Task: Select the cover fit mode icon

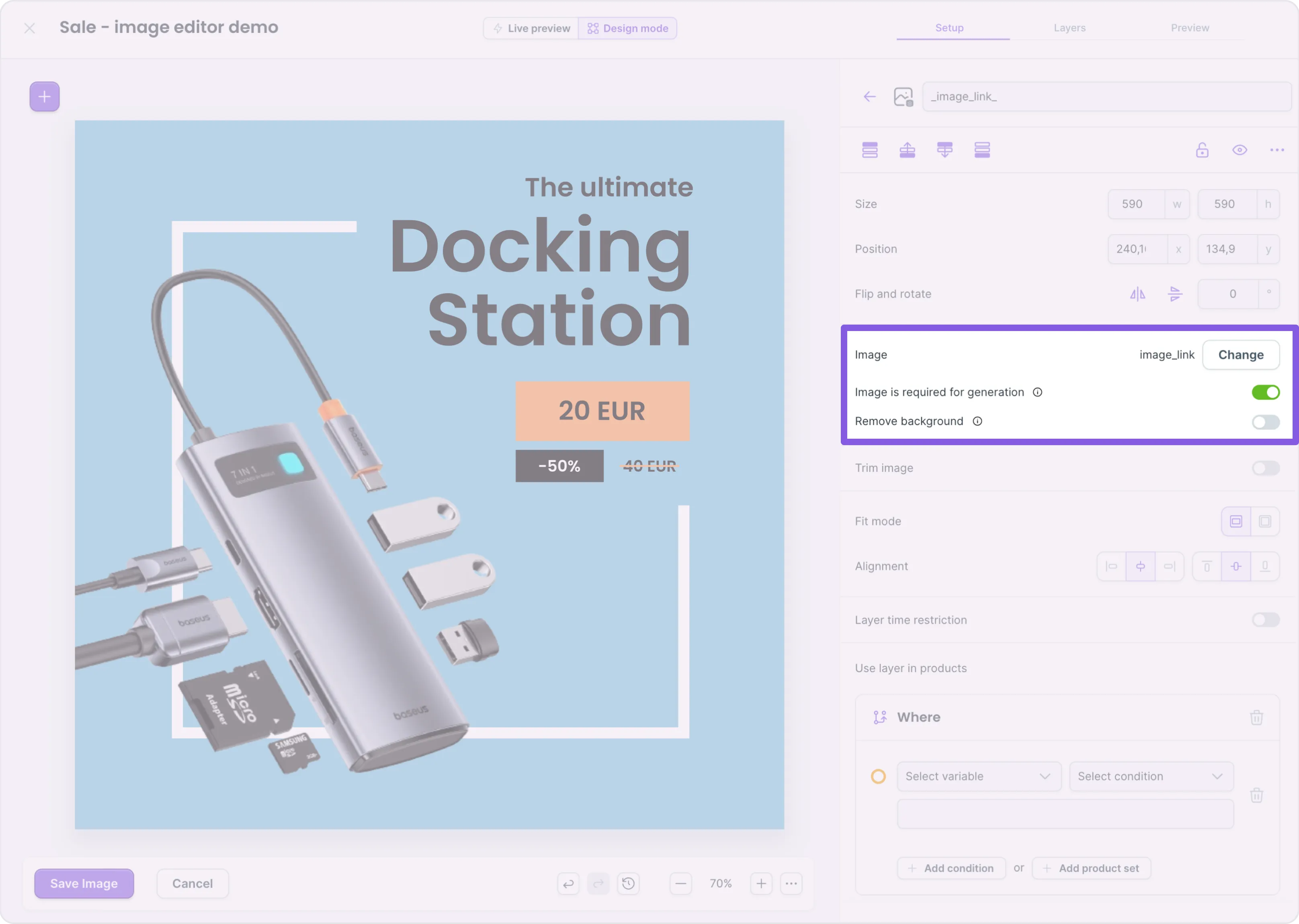Action: click(x=1265, y=521)
